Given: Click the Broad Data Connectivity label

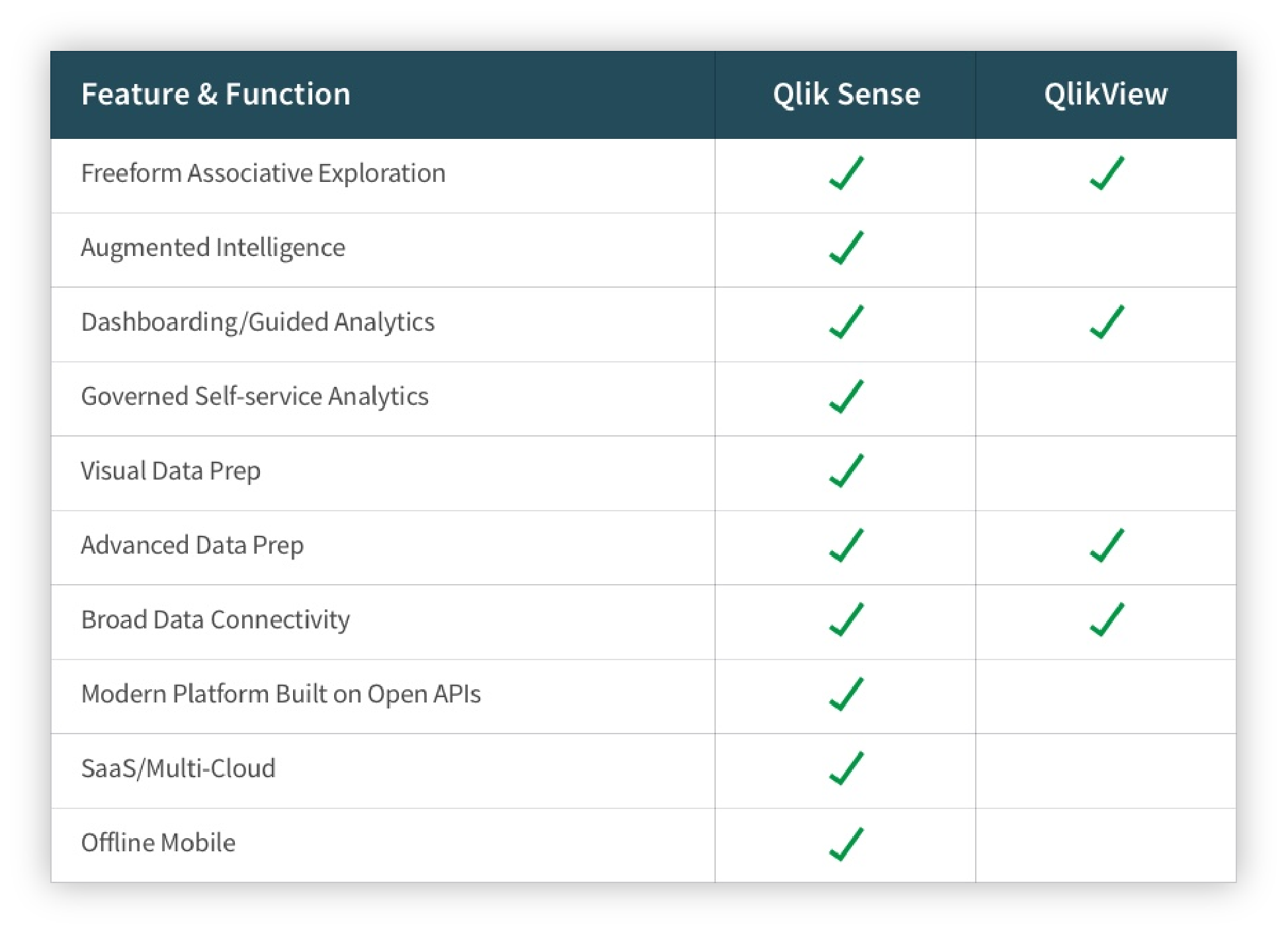Looking at the screenshot, I should pyautogui.click(x=216, y=620).
